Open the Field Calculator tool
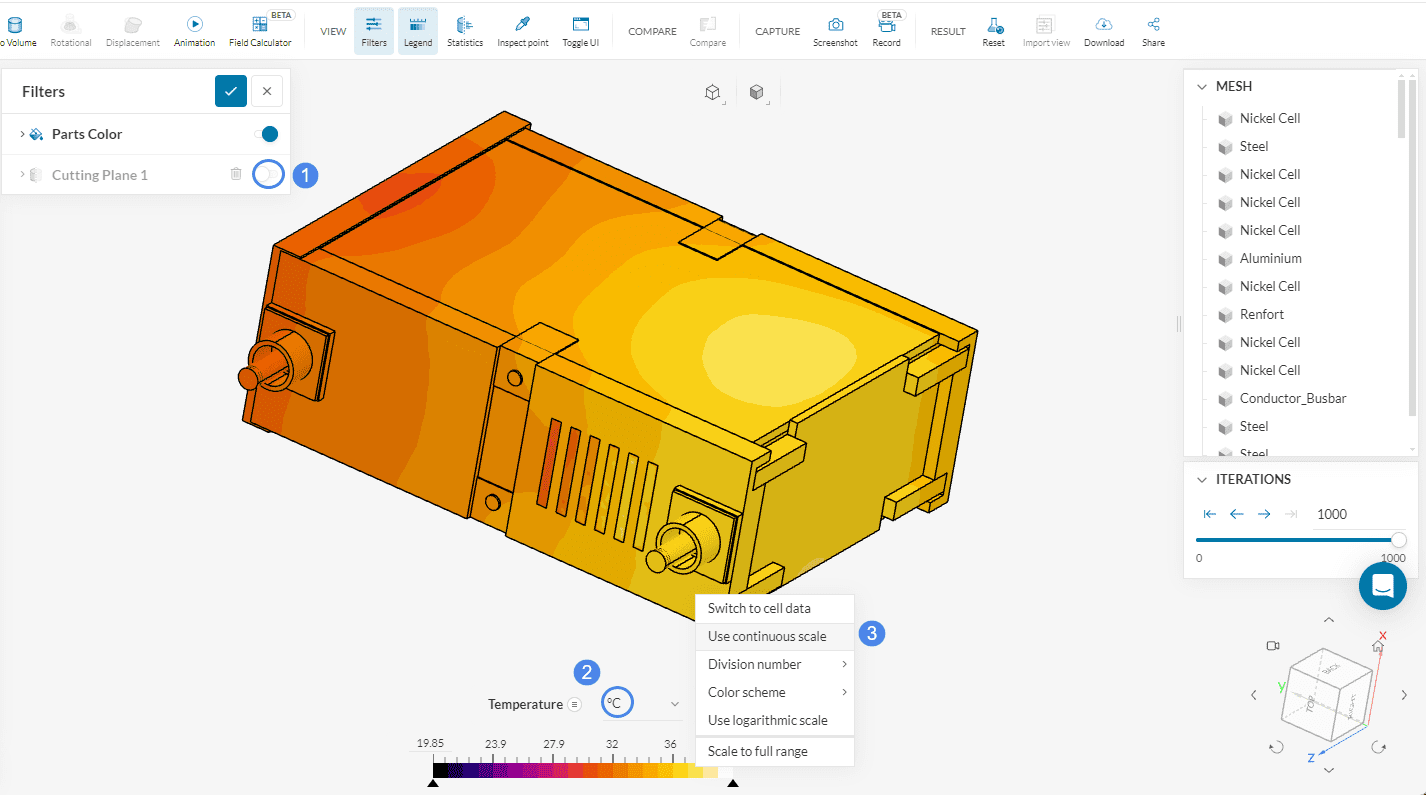Viewport: 1426px width, 795px height. [x=260, y=30]
